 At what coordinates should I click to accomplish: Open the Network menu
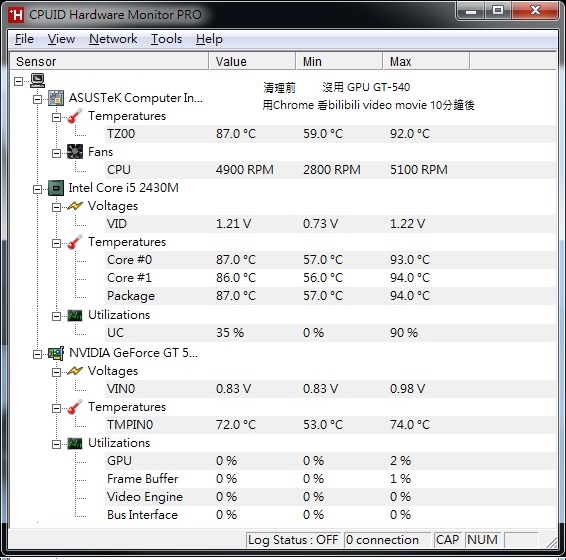(x=113, y=39)
